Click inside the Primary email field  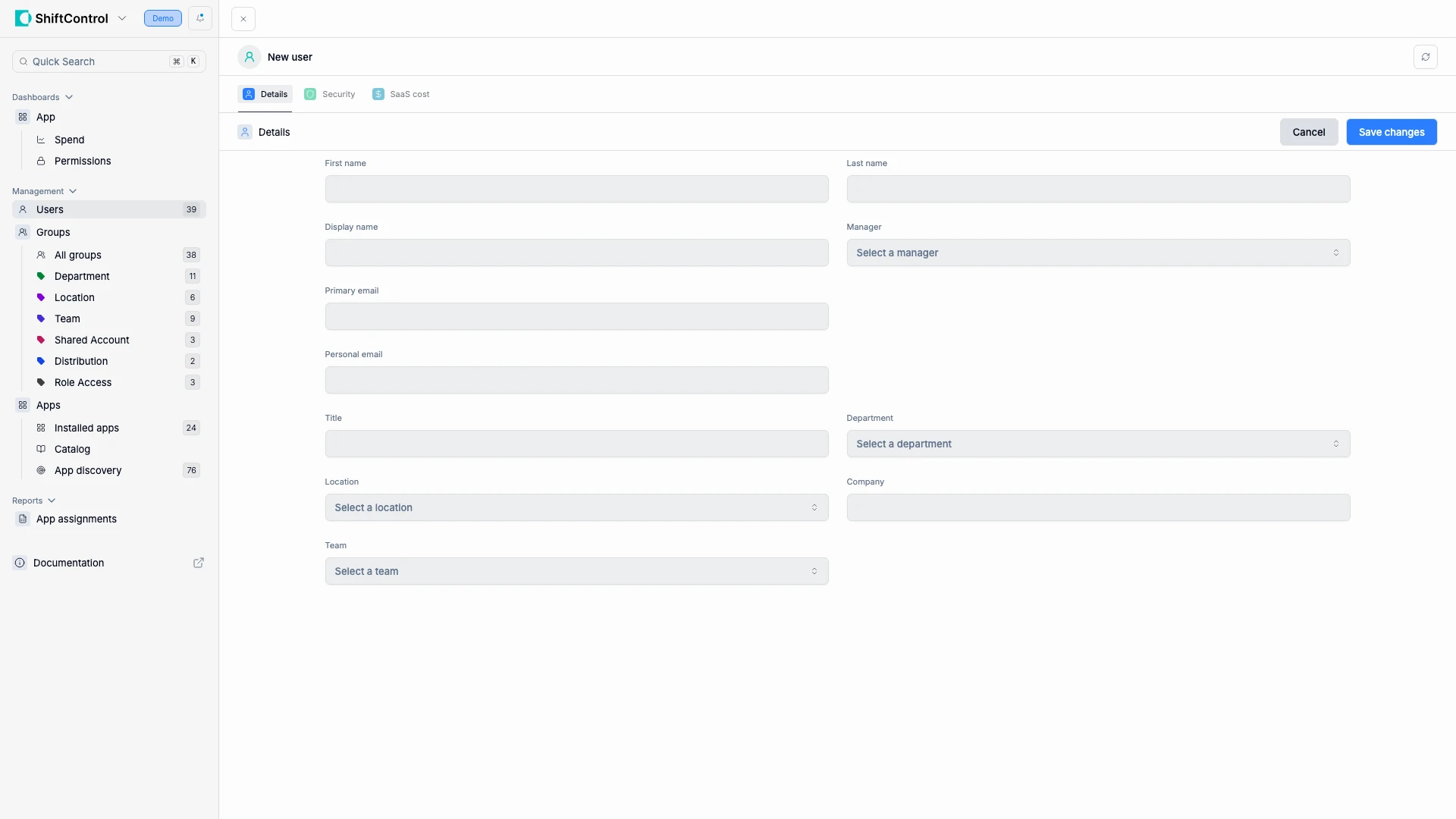(x=576, y=316)
